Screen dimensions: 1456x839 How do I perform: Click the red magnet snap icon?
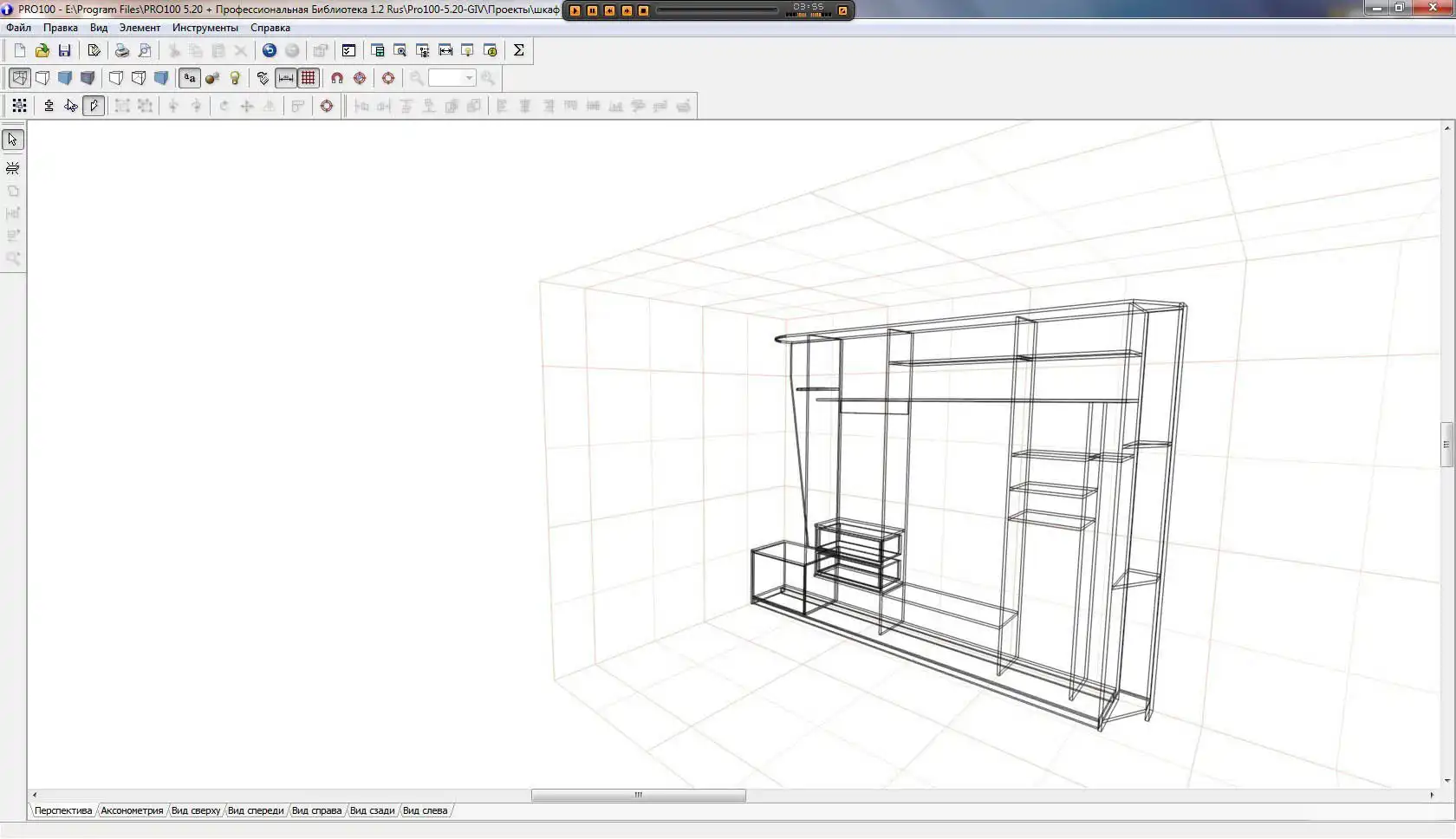[337, 78]
